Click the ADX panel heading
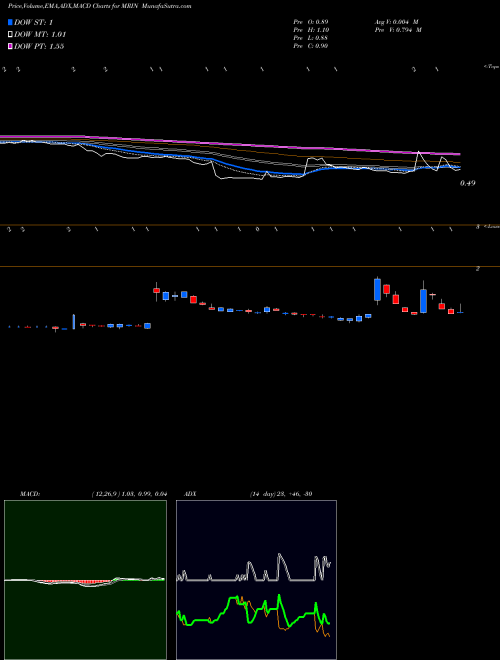The width and height of the screenshot is (500, 660). tap(190, 494)
